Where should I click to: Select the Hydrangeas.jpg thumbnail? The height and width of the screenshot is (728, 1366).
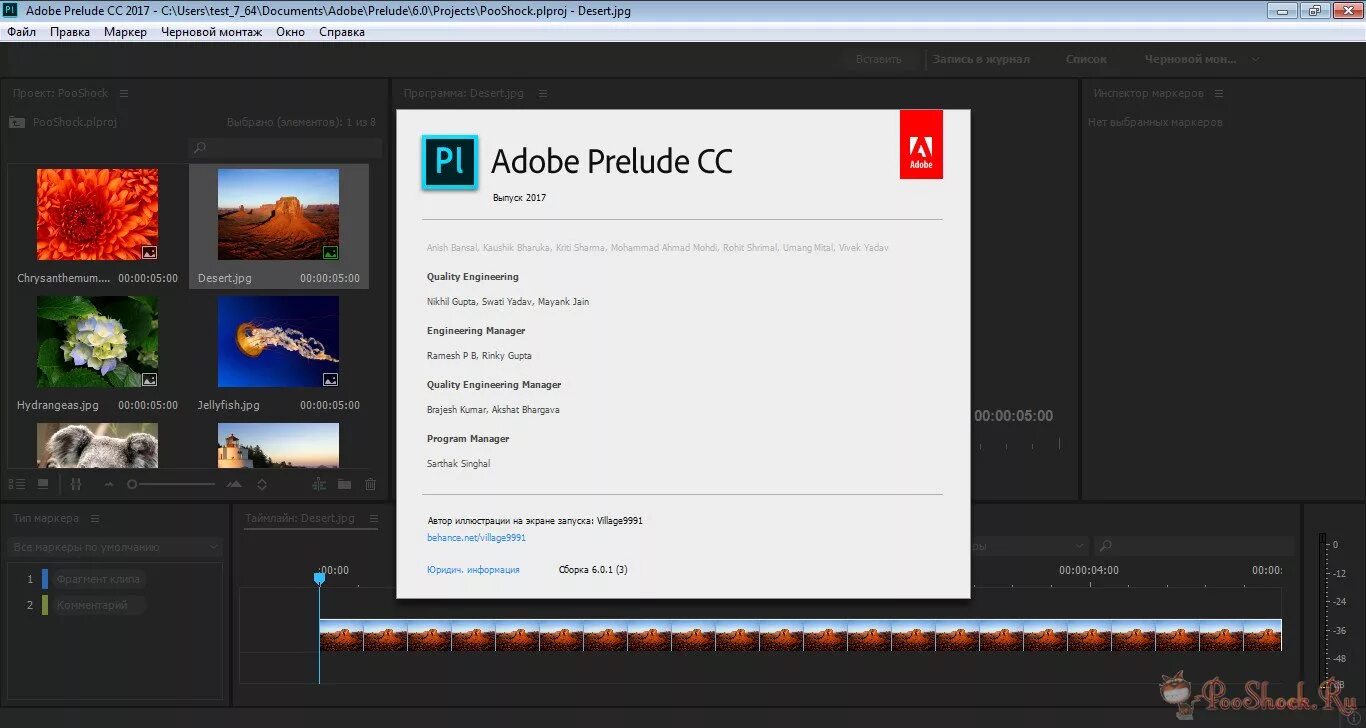coord(97,341)
